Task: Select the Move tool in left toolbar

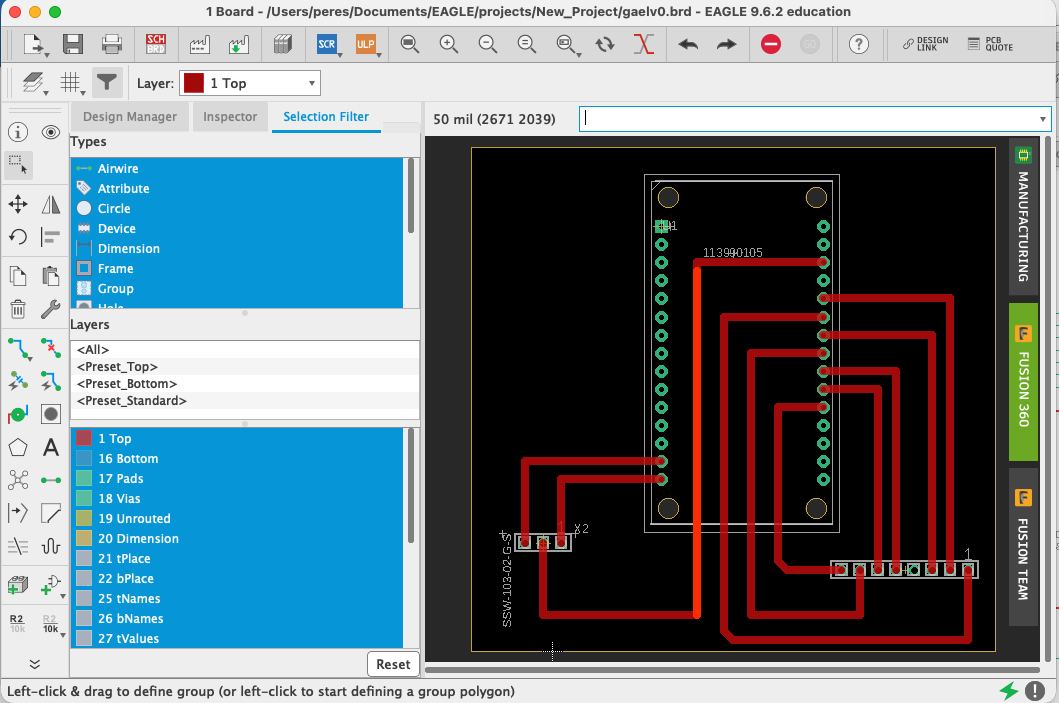Action: pos(18,204)
